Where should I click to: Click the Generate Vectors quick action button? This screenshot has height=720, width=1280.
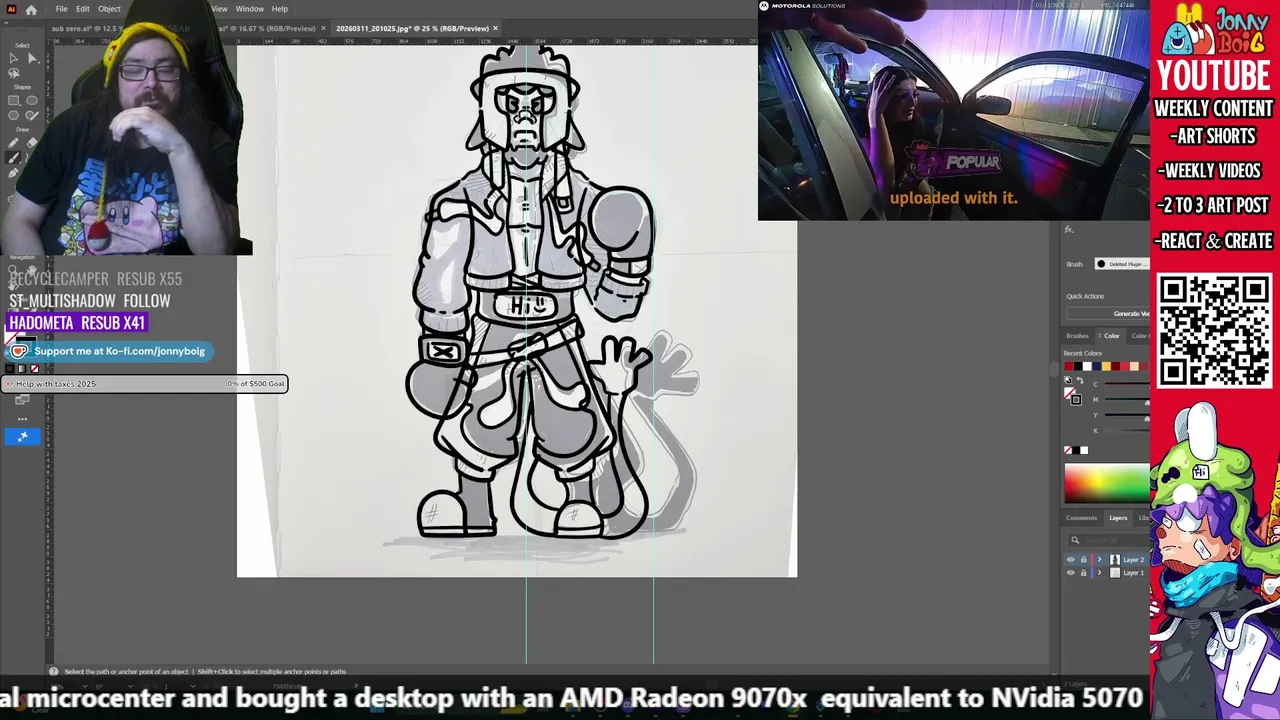tap(1108, 314)
